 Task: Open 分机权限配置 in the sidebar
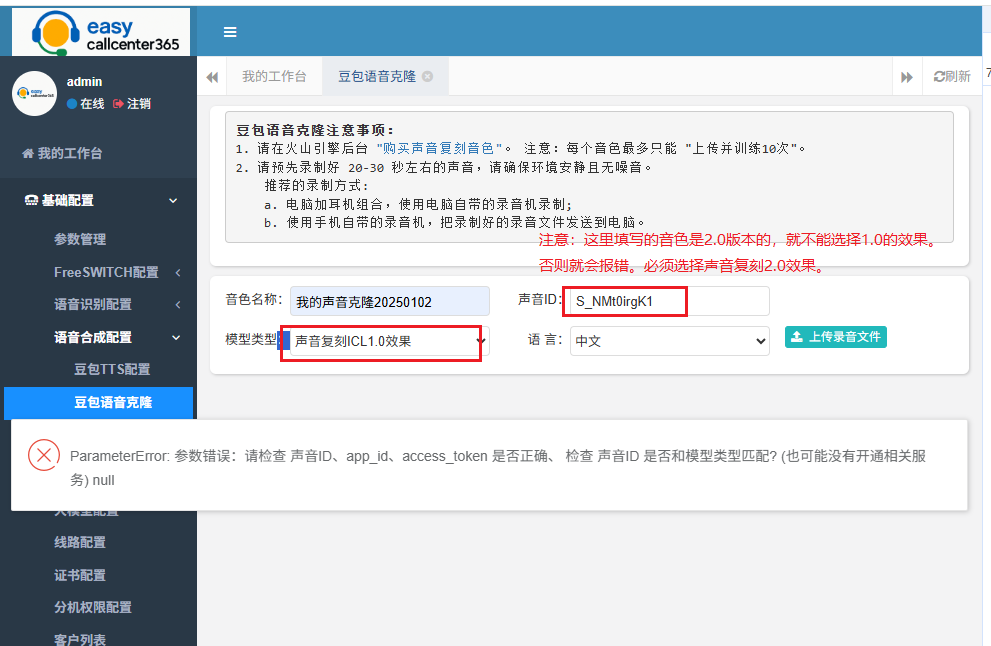tap(93, 607)
